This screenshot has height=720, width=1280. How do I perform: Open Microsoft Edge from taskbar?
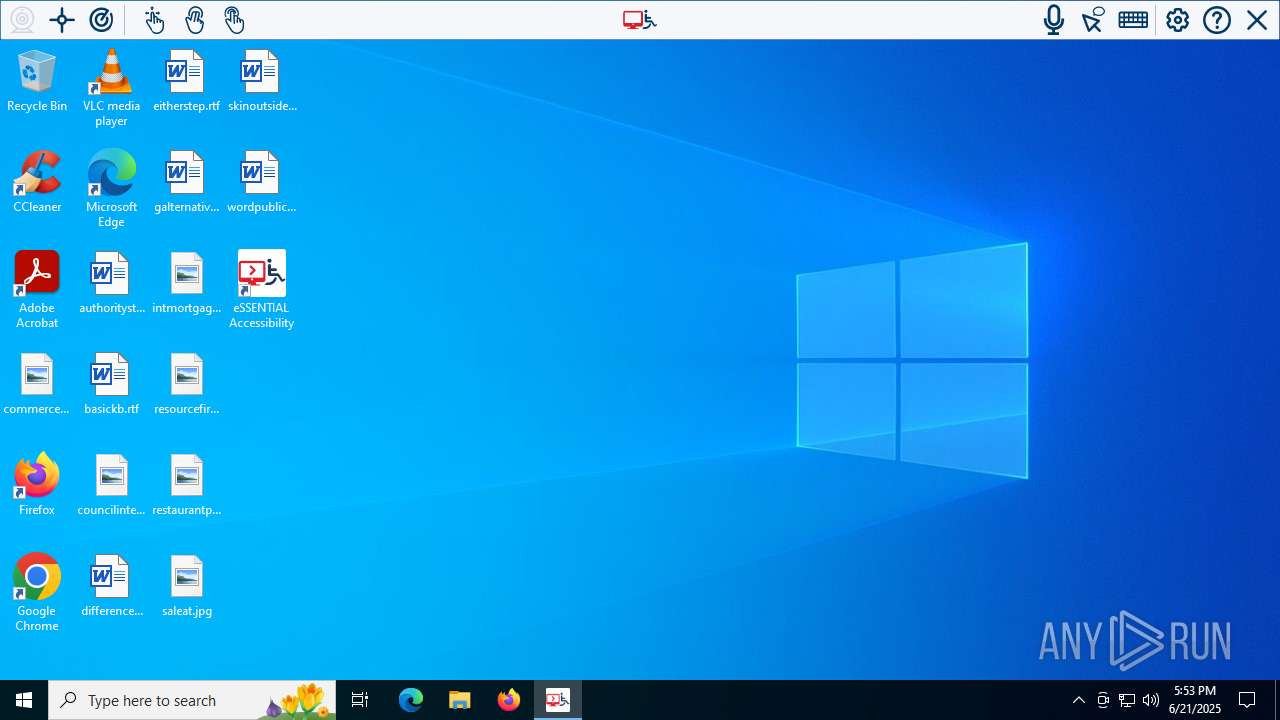tap(411, 700)
